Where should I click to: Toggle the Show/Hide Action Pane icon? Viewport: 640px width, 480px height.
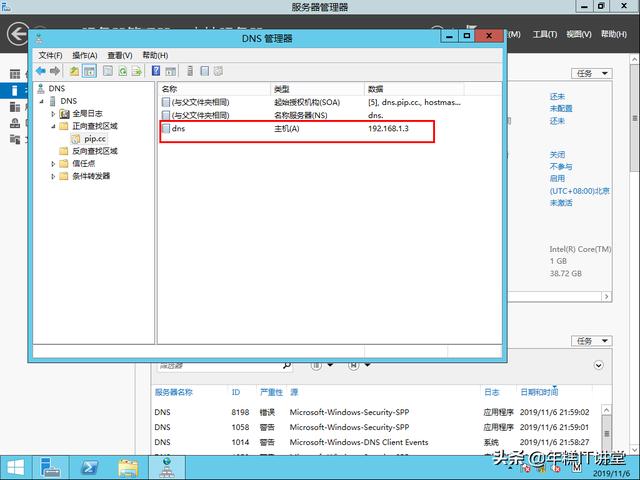click(171, 71)
